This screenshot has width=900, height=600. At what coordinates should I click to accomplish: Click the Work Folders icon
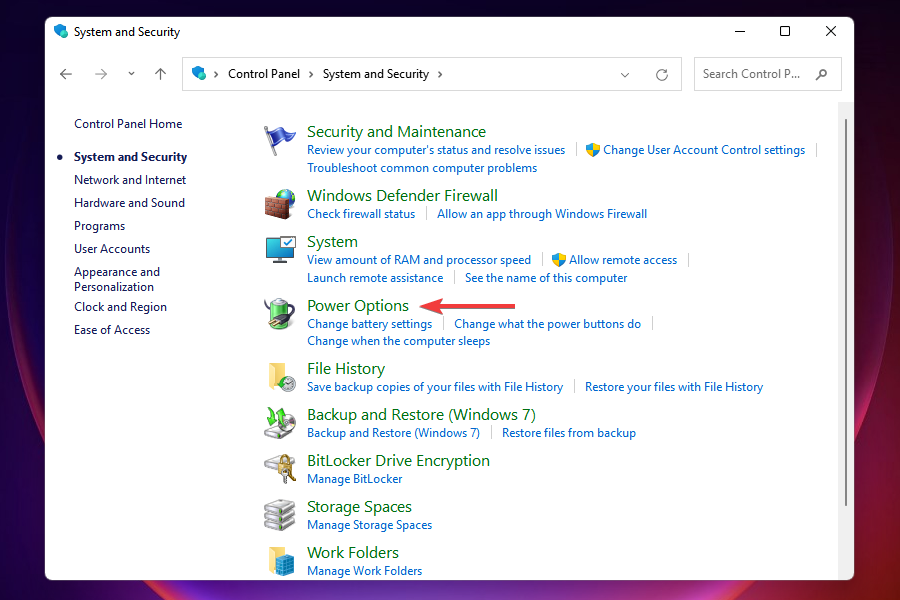[280, 561]
